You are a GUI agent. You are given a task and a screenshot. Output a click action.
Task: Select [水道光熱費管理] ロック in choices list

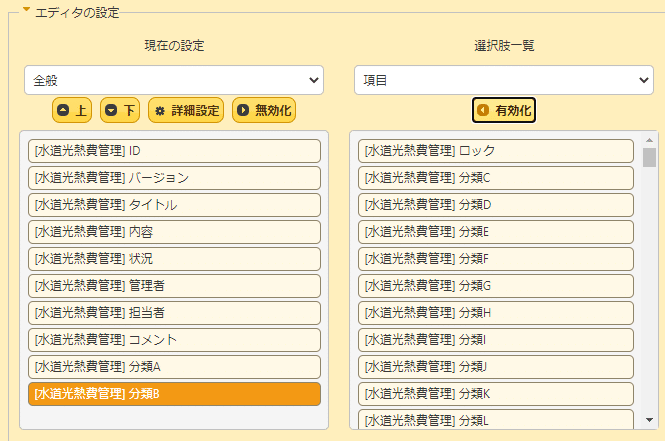click(496, 151)
